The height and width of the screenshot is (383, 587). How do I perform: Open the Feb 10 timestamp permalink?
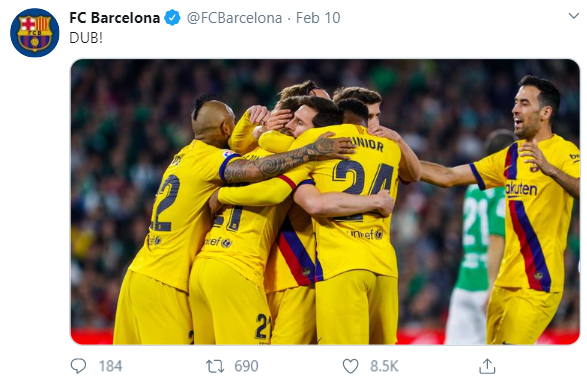318,18
